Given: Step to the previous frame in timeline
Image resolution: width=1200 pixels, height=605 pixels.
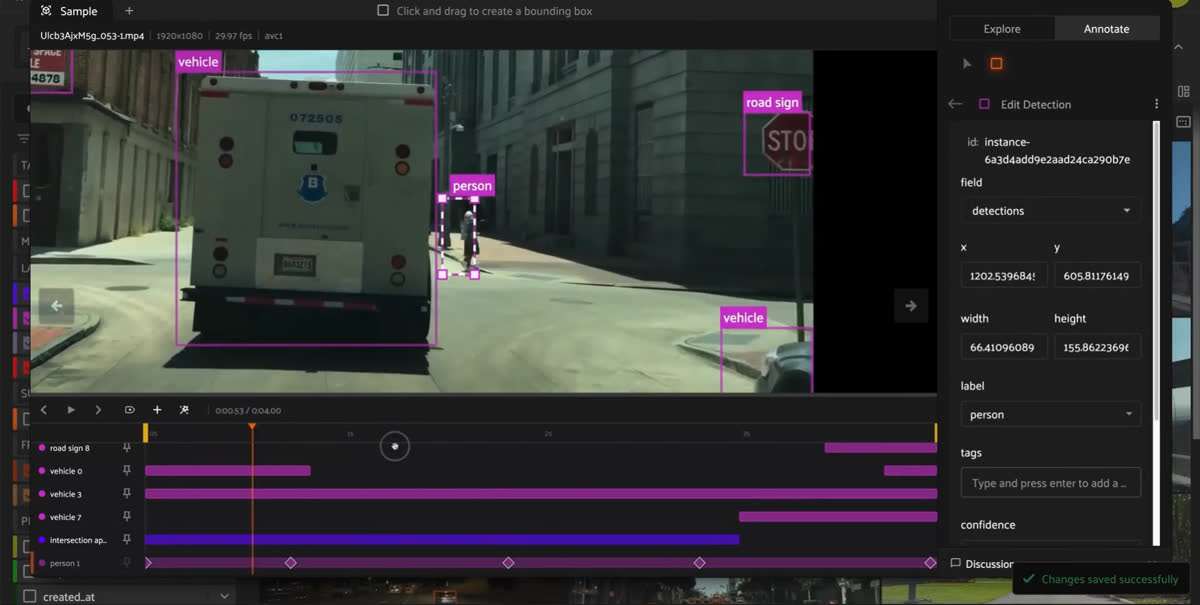Looking at the screenshot, I should pyautogui.click(x=44, y=410).
